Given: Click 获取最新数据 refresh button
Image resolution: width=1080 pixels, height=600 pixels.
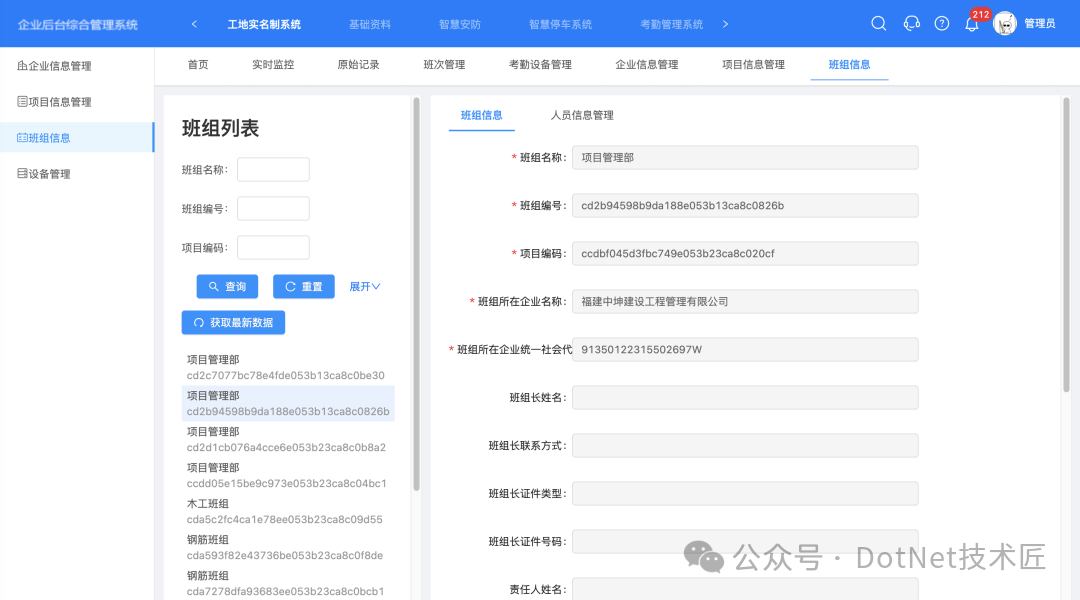Looking at the screenshot, I should click(233, 322).
